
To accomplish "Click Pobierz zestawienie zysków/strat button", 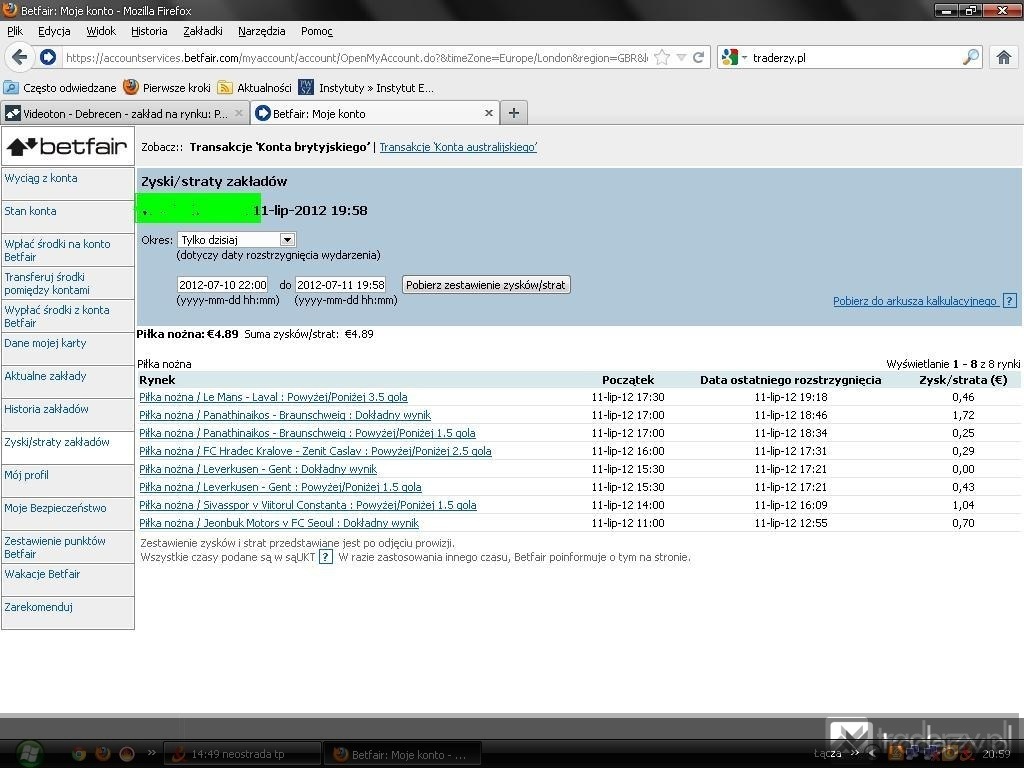I will point(486,285).
